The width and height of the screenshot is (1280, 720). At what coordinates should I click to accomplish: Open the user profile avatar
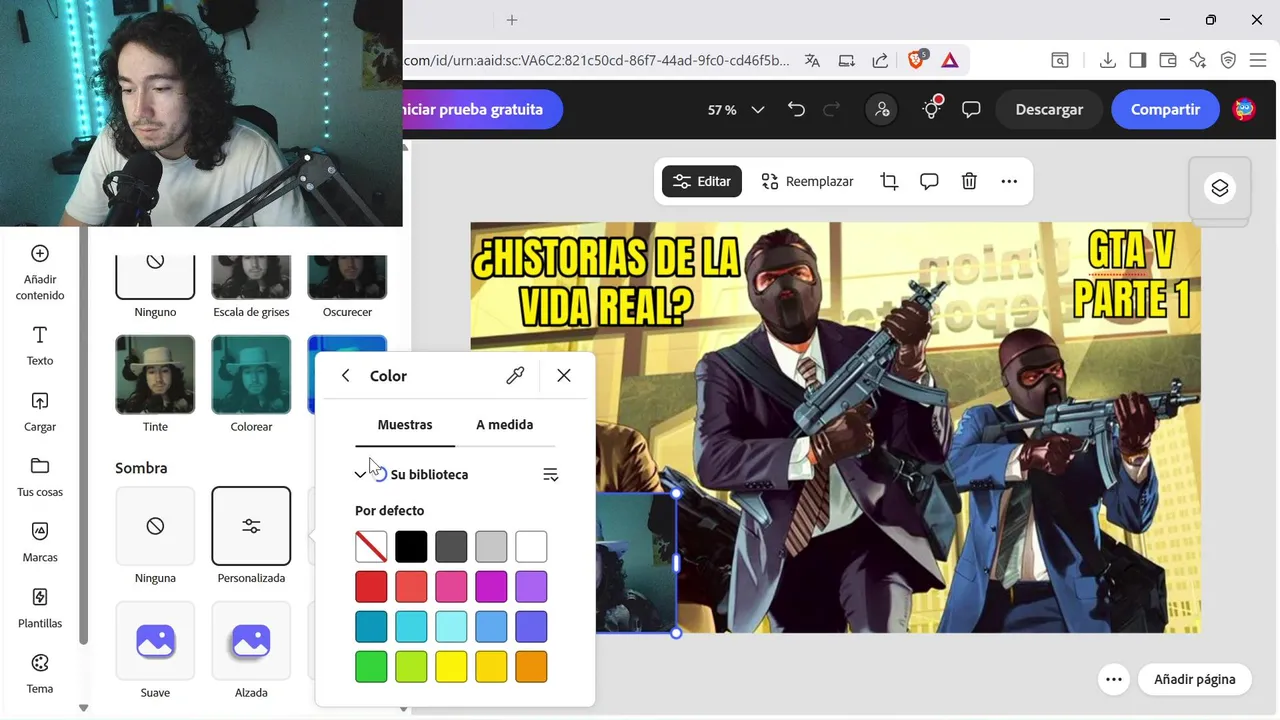[x=1244, y=110]
